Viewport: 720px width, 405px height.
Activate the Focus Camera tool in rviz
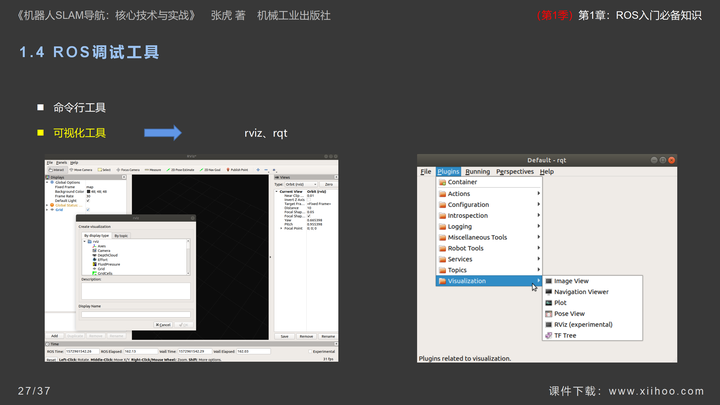click(x=128, y=170)
